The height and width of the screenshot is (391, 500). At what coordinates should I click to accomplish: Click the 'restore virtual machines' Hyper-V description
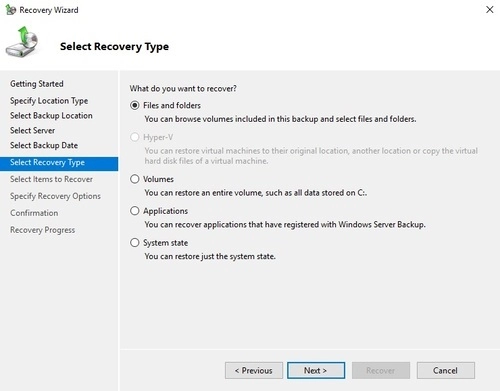point(311,156)
